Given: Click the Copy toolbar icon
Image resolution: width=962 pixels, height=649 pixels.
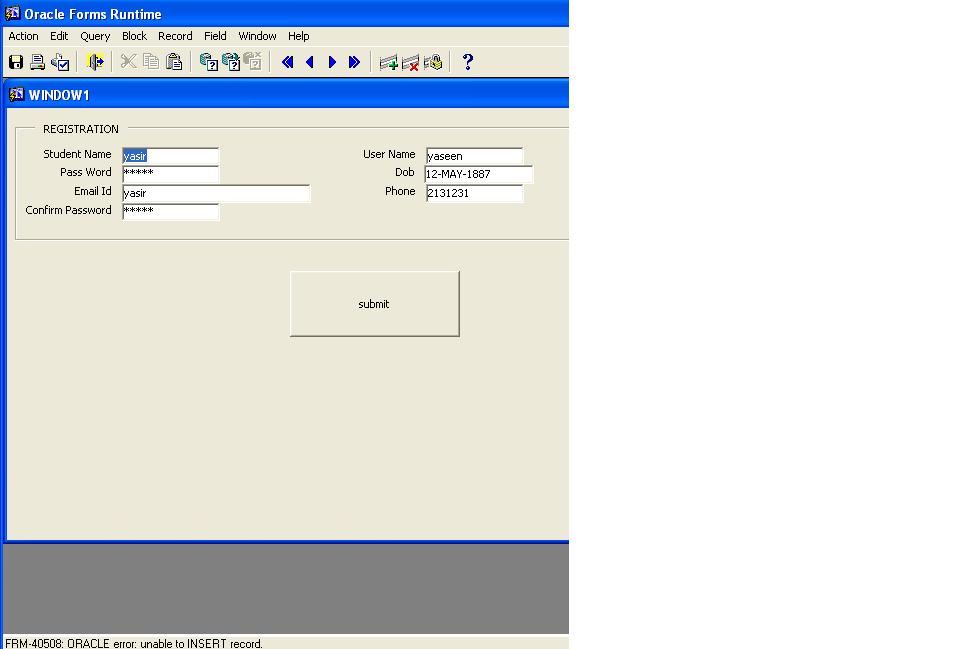Looking at the screenshot, I should (151, 61).
